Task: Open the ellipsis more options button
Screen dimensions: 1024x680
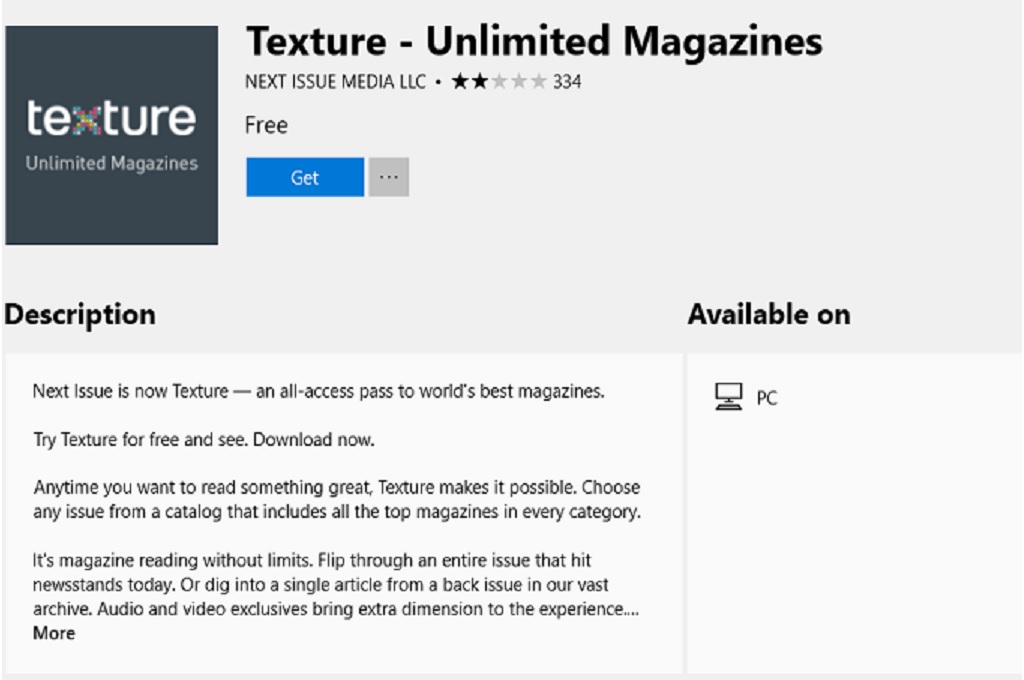Action: pos(389,178)
